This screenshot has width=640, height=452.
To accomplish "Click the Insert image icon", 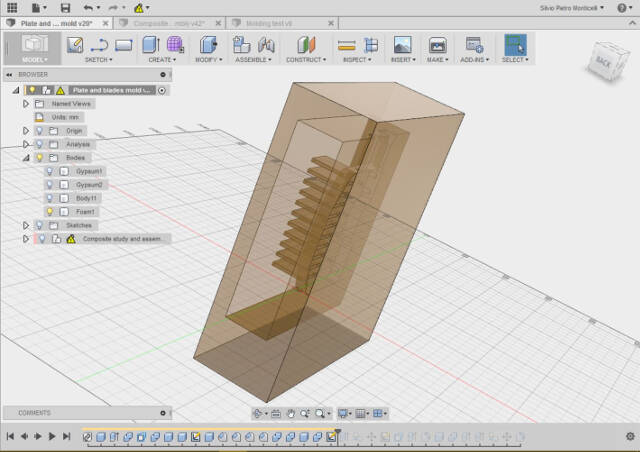I will point(403,45).
